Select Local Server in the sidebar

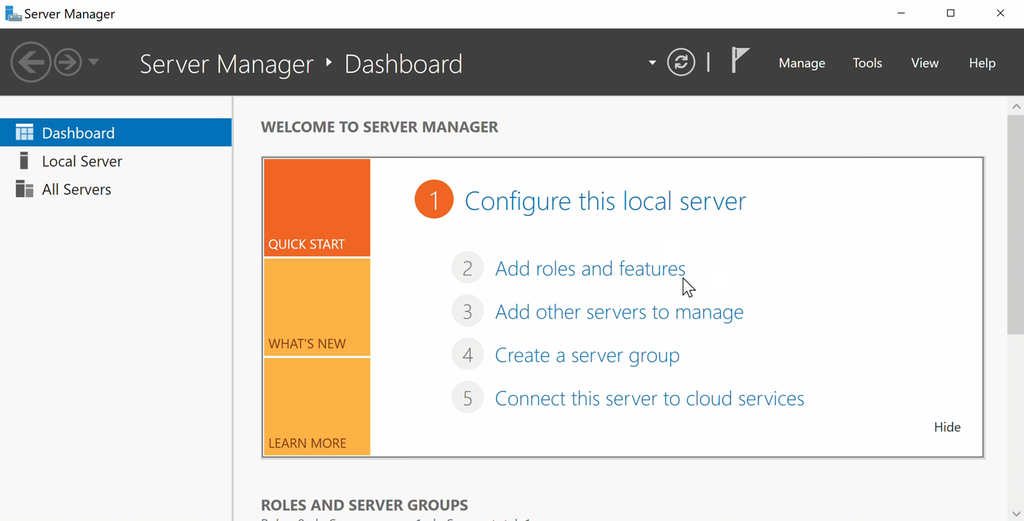116,161
